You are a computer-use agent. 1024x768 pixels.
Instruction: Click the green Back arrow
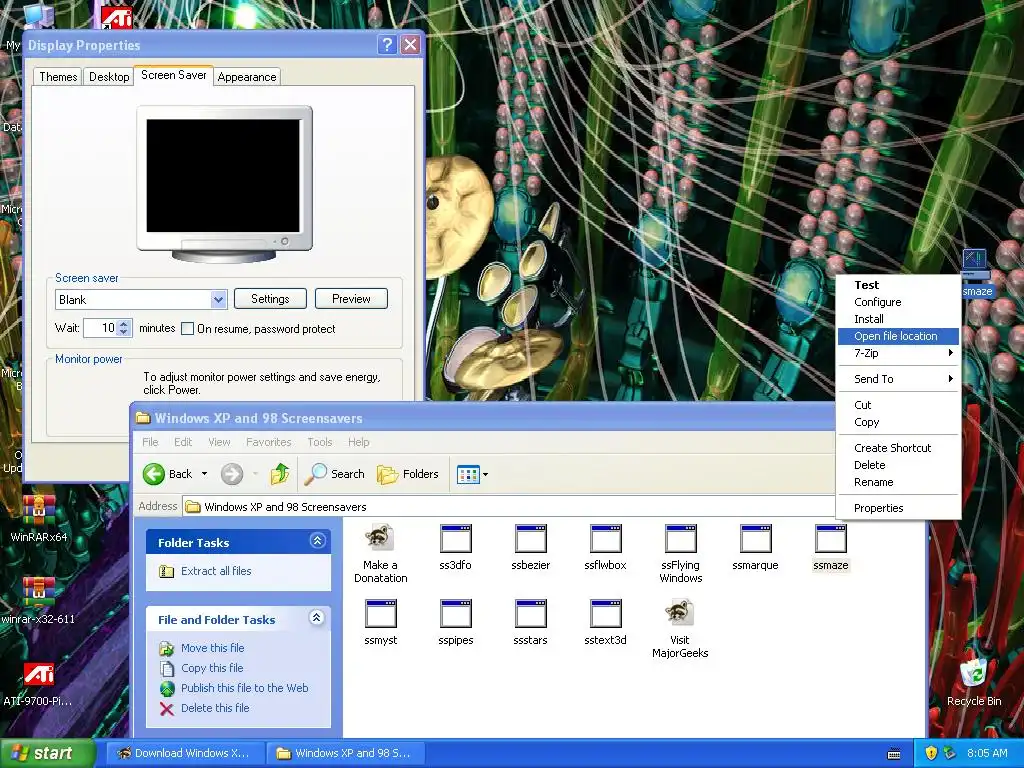click(x=154, y=474)
